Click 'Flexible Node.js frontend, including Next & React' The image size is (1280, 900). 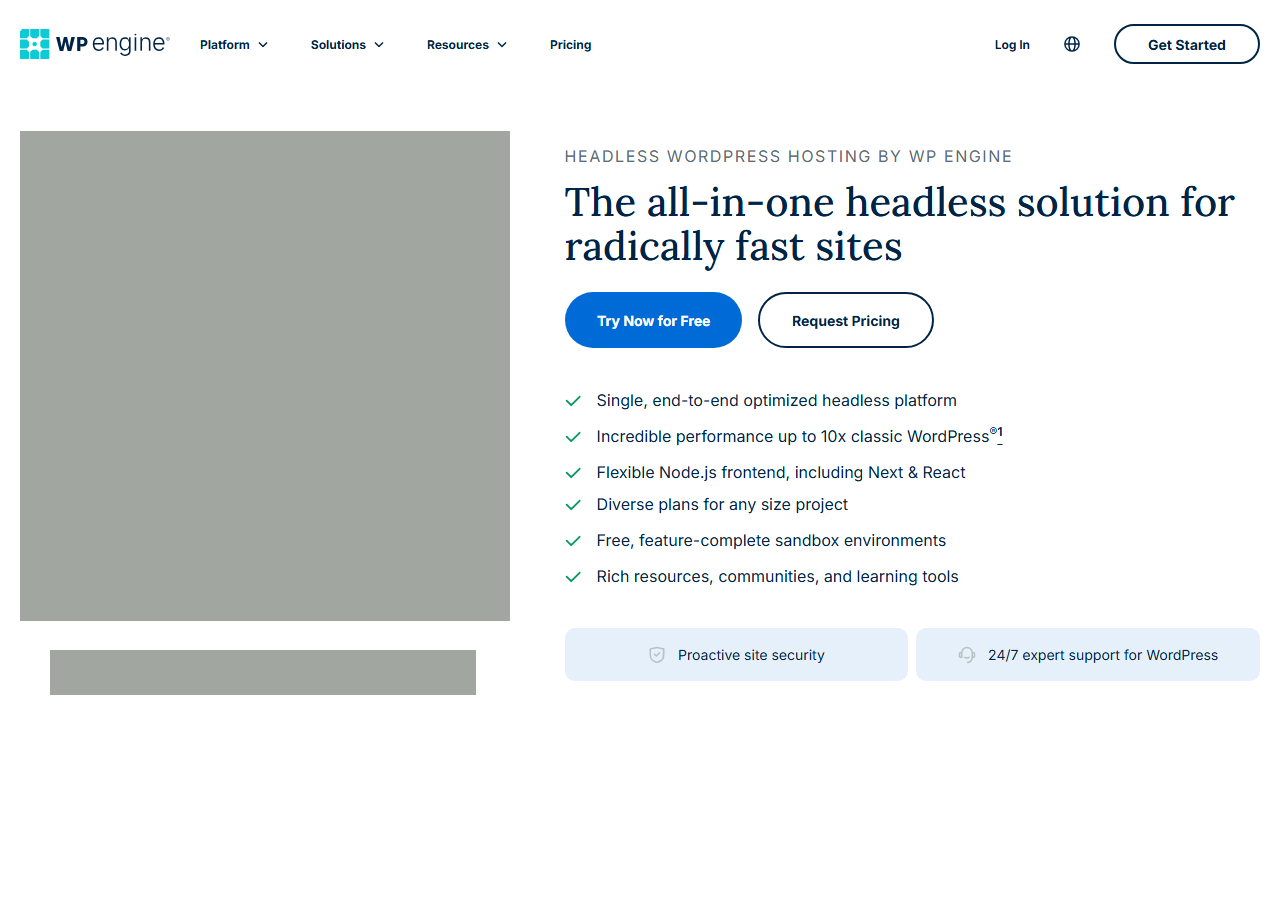781,473
